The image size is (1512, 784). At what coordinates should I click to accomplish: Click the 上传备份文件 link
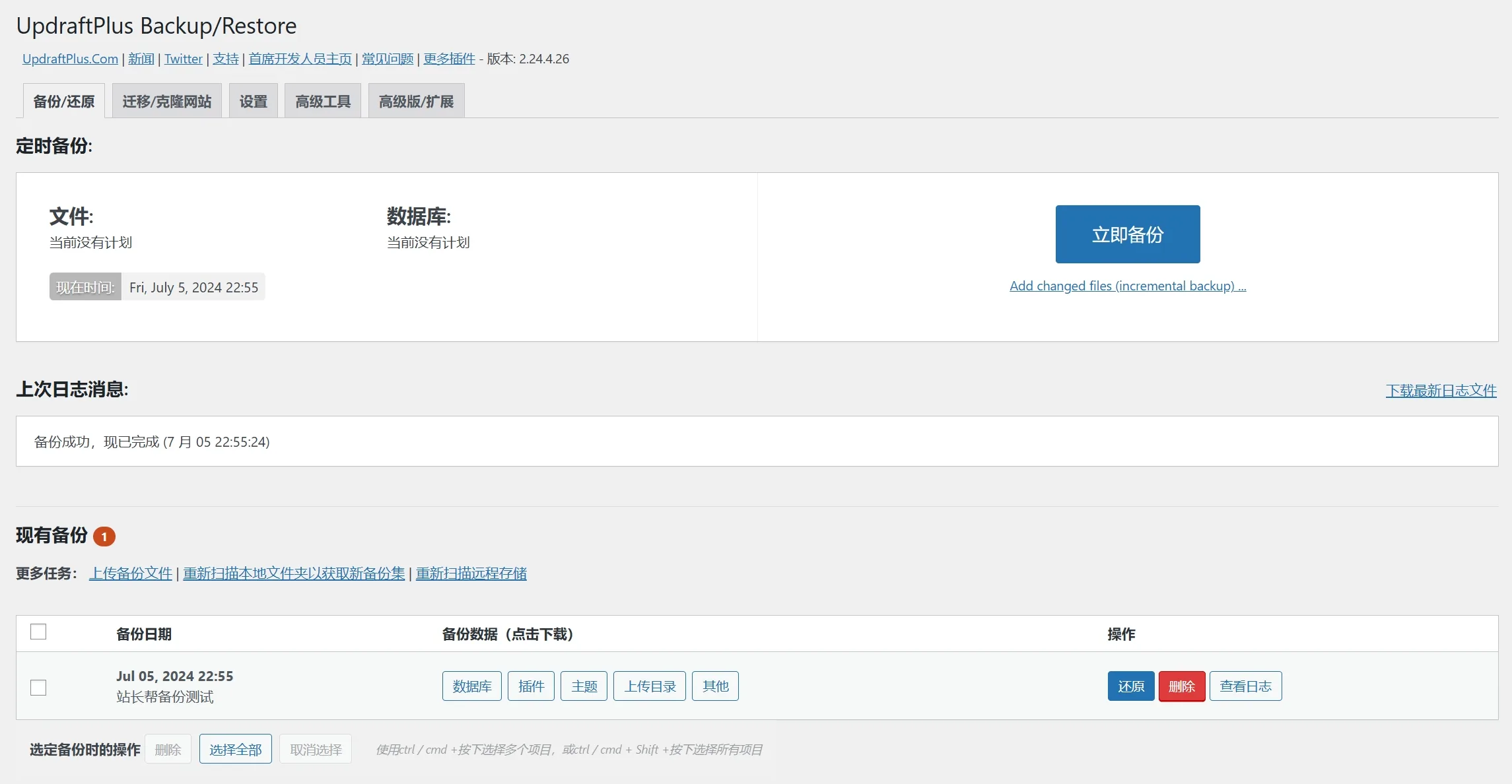[x=131, y=573]
